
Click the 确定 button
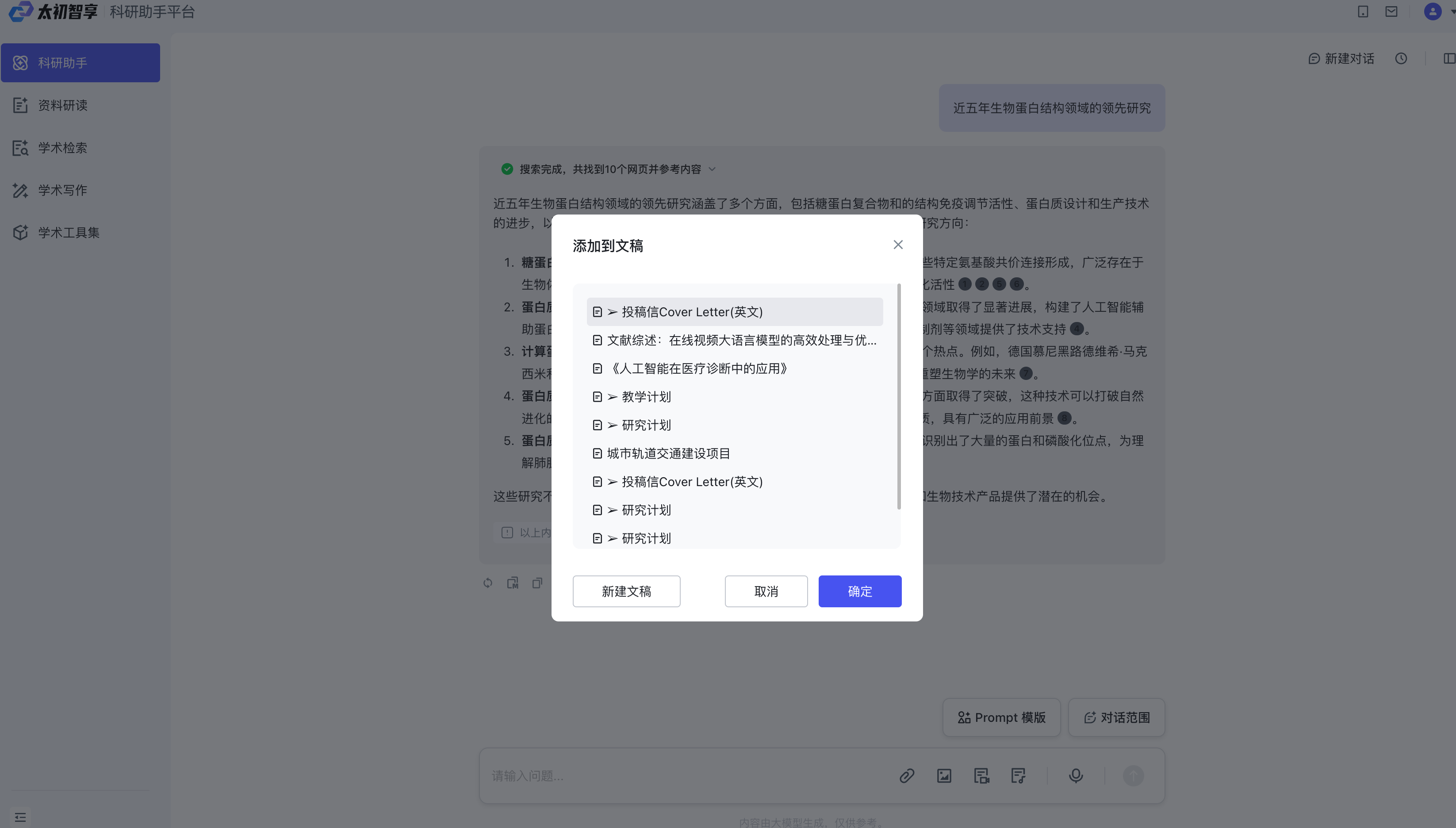pos(860,591)
